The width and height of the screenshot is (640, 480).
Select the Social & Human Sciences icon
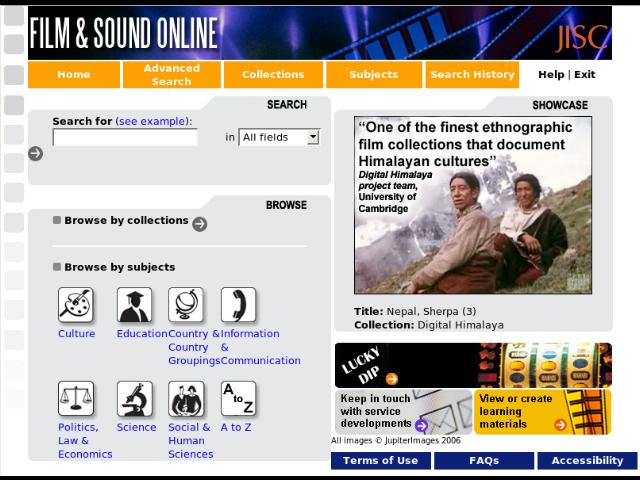coord(186,399)
